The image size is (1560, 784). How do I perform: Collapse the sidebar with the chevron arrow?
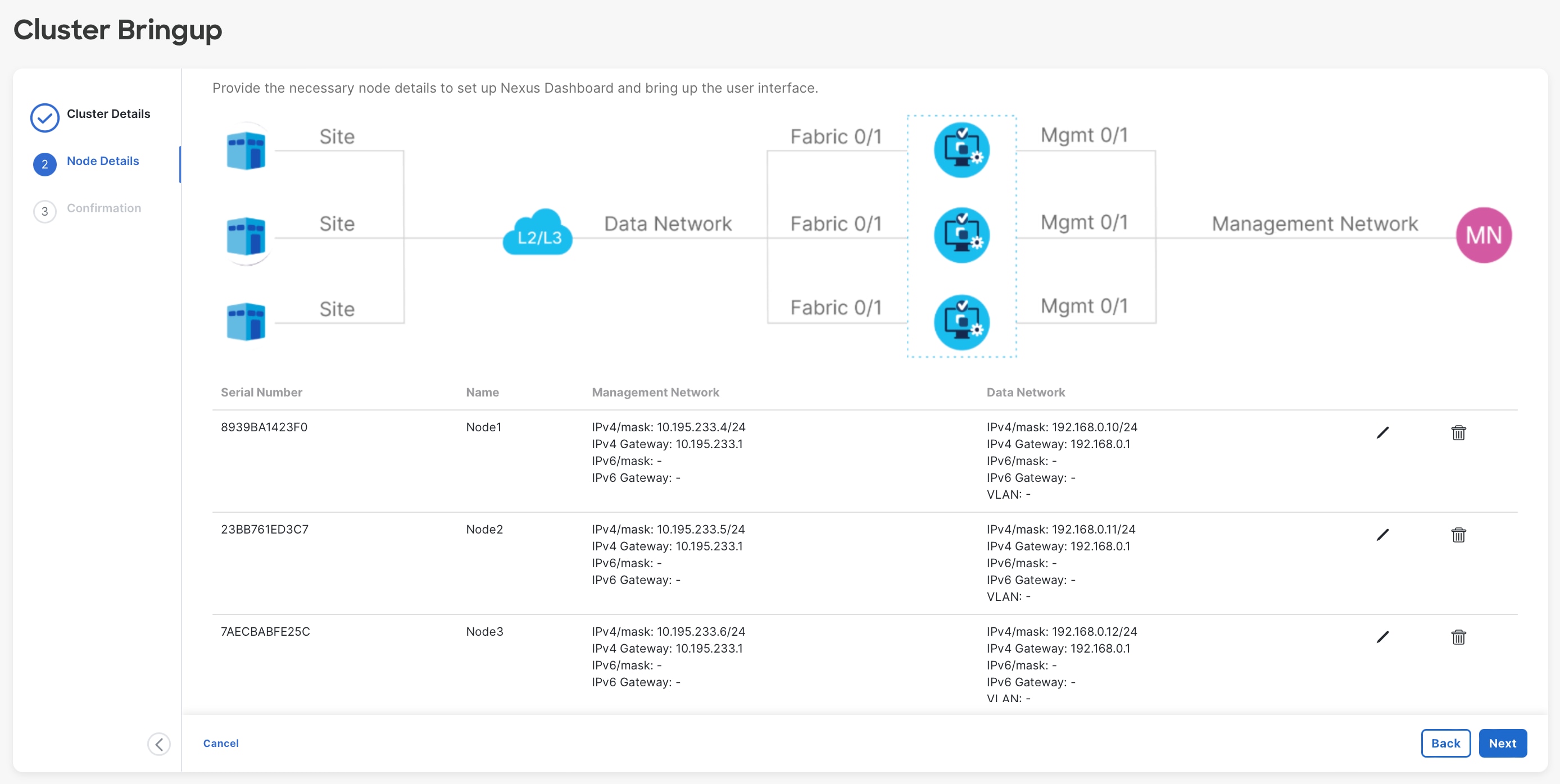pos(158,744)
